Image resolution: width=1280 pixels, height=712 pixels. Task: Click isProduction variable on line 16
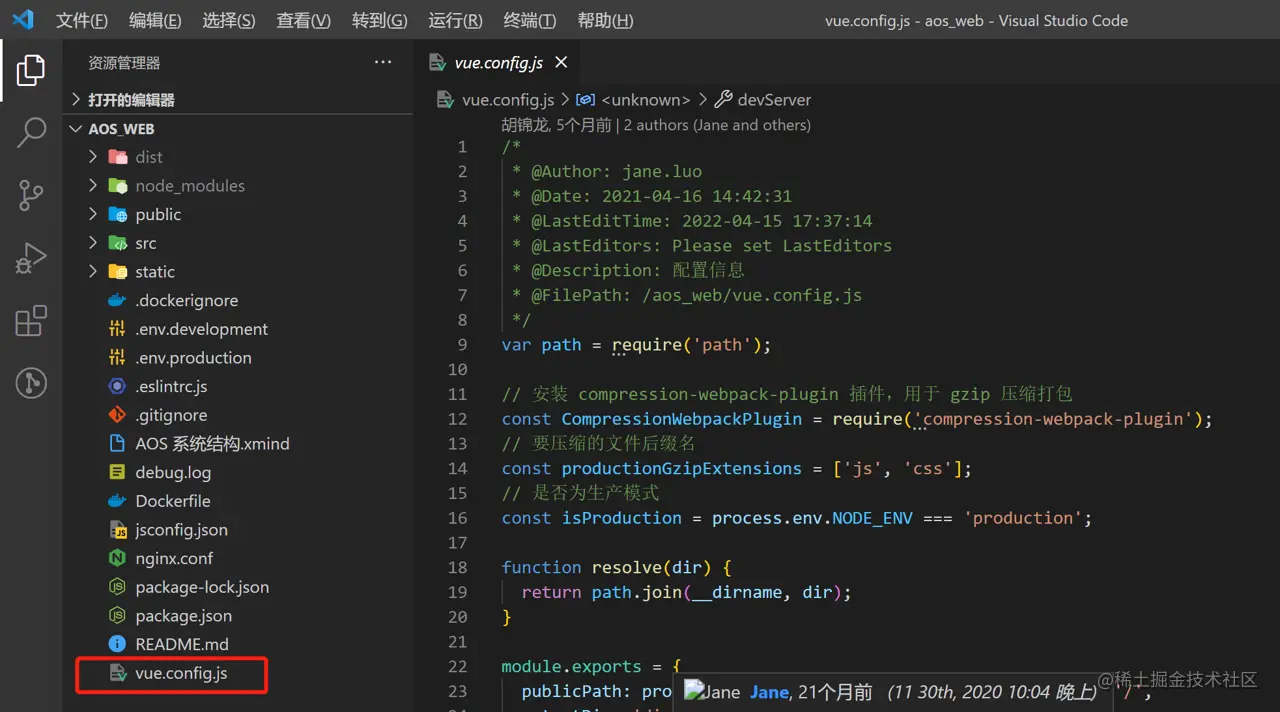pos(622,518)
